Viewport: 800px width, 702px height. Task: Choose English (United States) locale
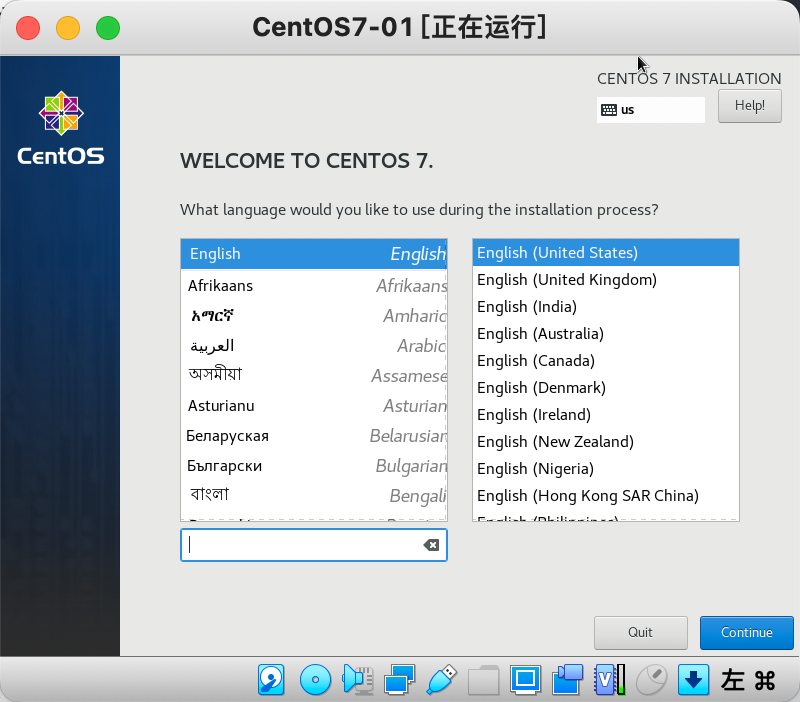[606, 253]
